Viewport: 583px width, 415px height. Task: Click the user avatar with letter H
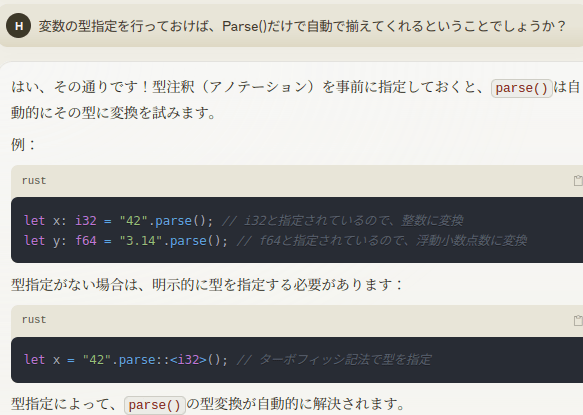pos(18,26)
